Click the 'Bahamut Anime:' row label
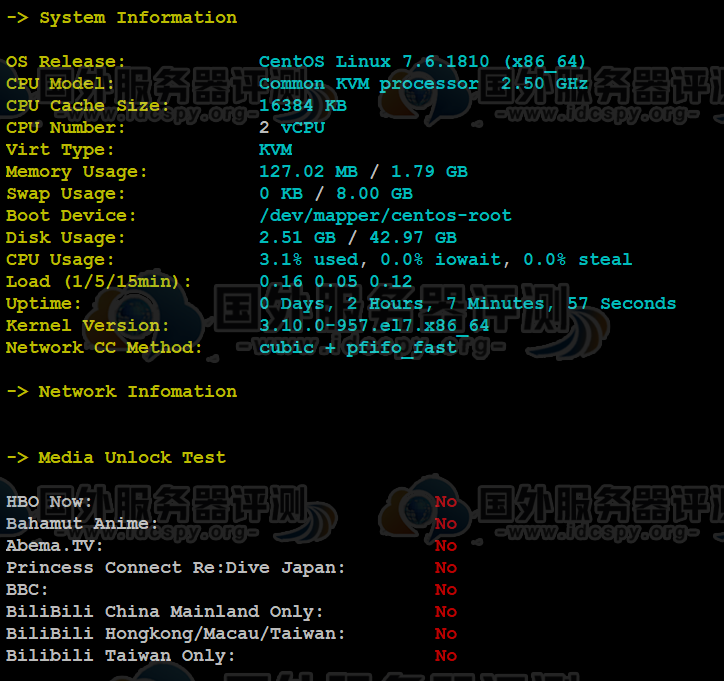 (82, 524)
